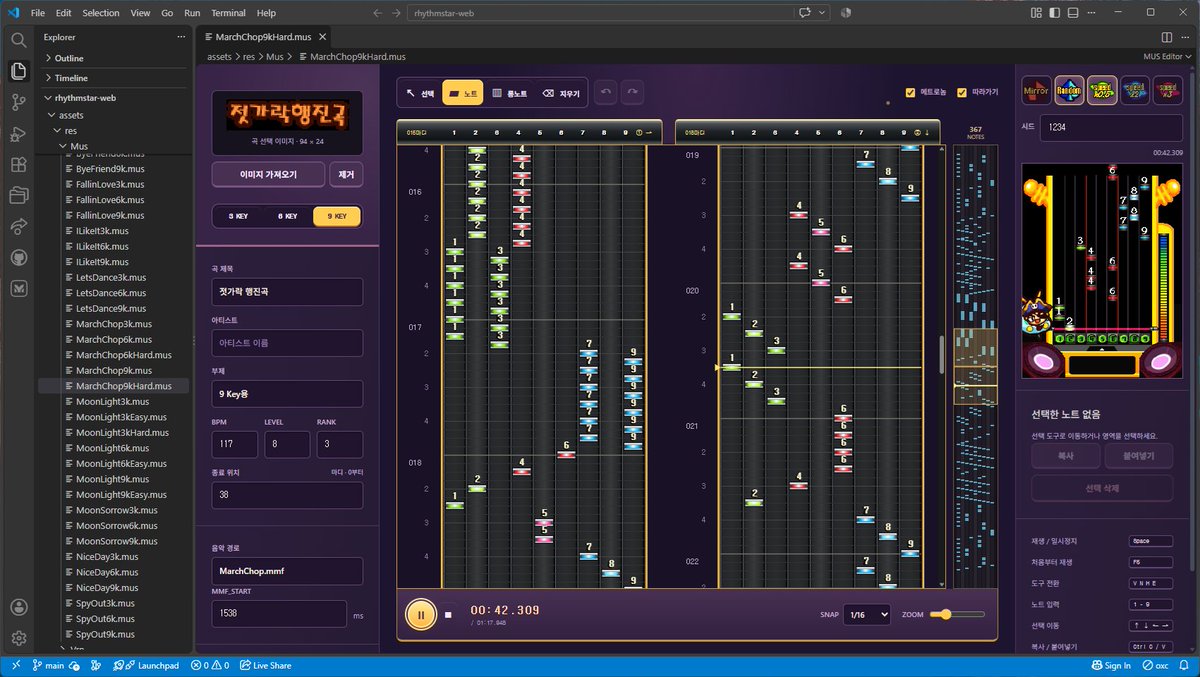This screenshot has width=1200, height=677.
Task: Expand the Outline section
Action: (69, 58)
